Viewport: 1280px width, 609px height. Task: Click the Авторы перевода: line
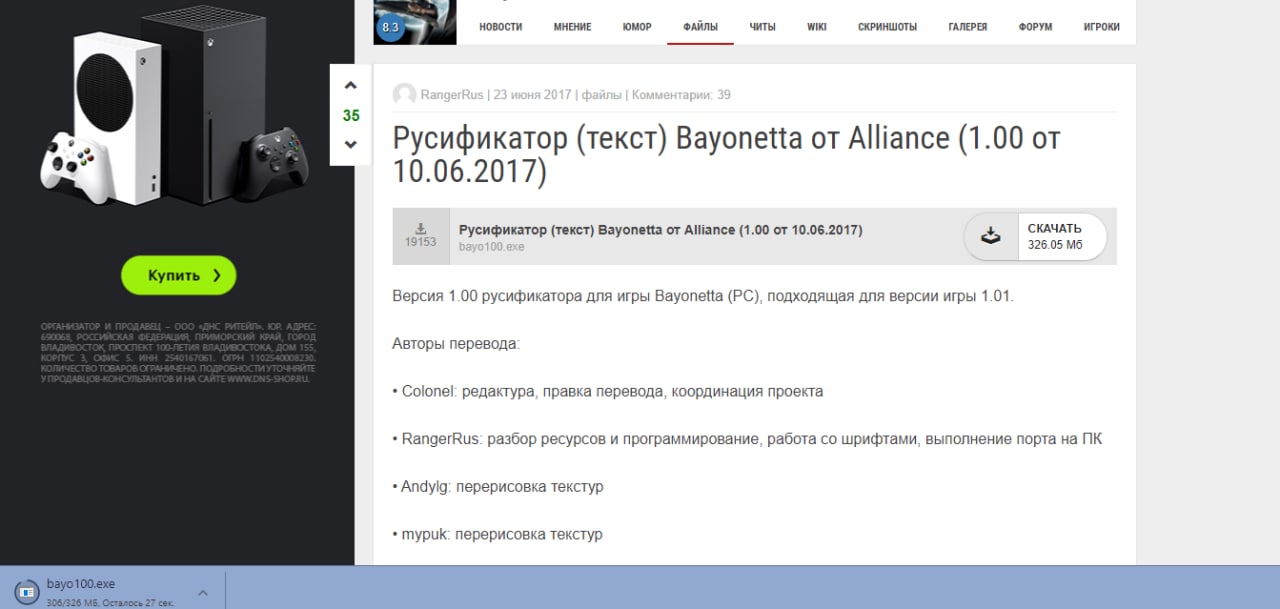pos(456,344)
